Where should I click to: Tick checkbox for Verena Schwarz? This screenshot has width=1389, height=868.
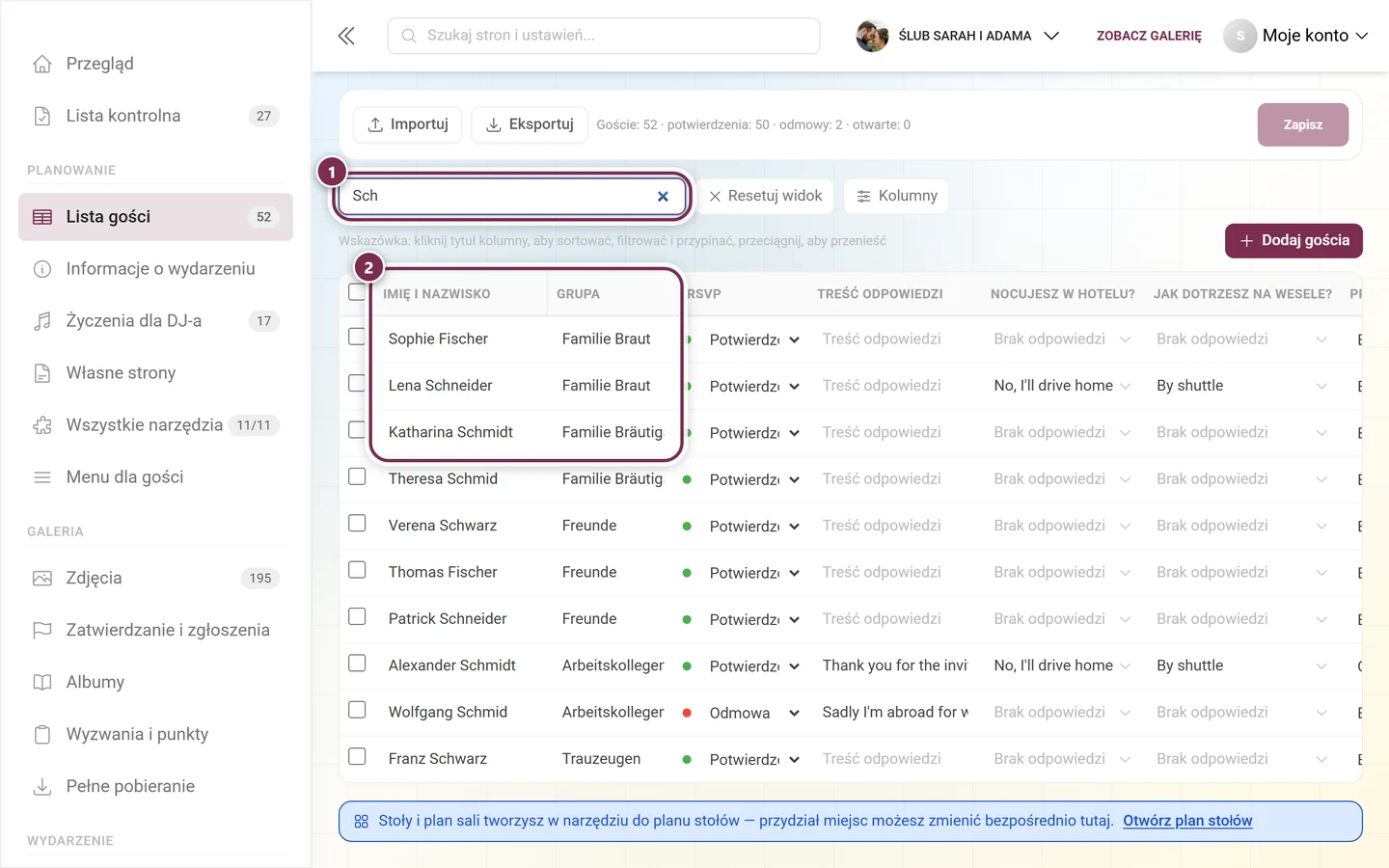coord(357,523)
